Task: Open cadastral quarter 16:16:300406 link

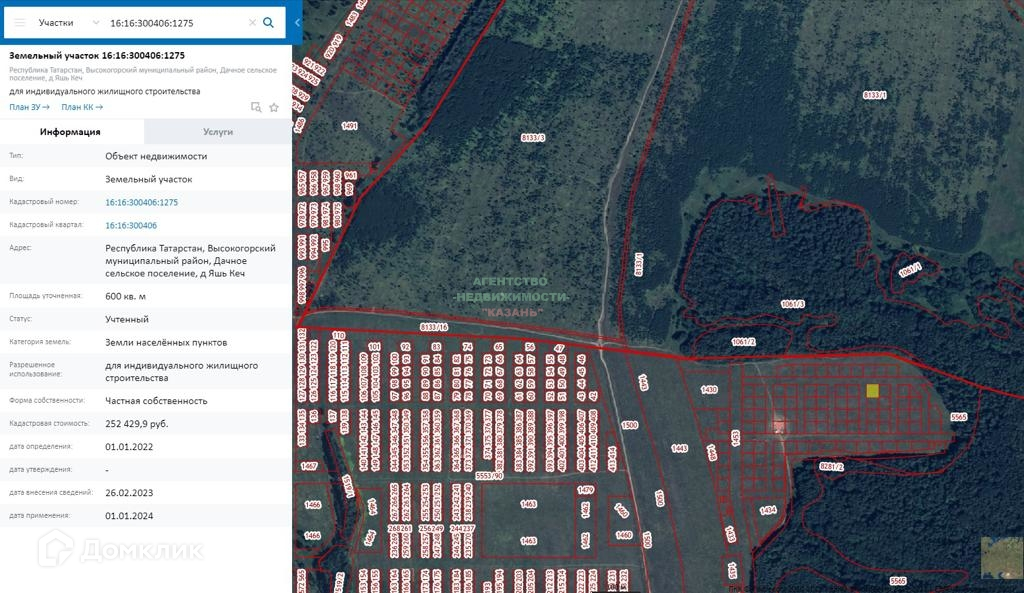Action: tap(131, 225)
